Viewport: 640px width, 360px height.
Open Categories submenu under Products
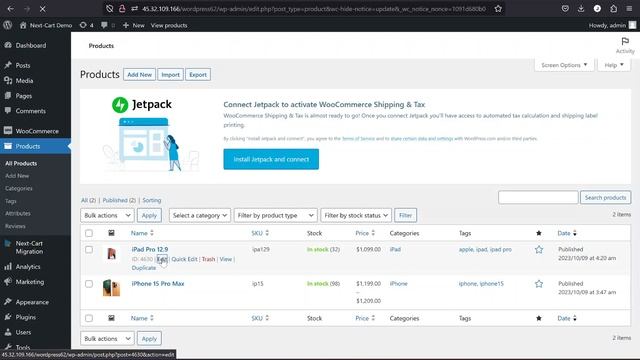tap(19, 189)
